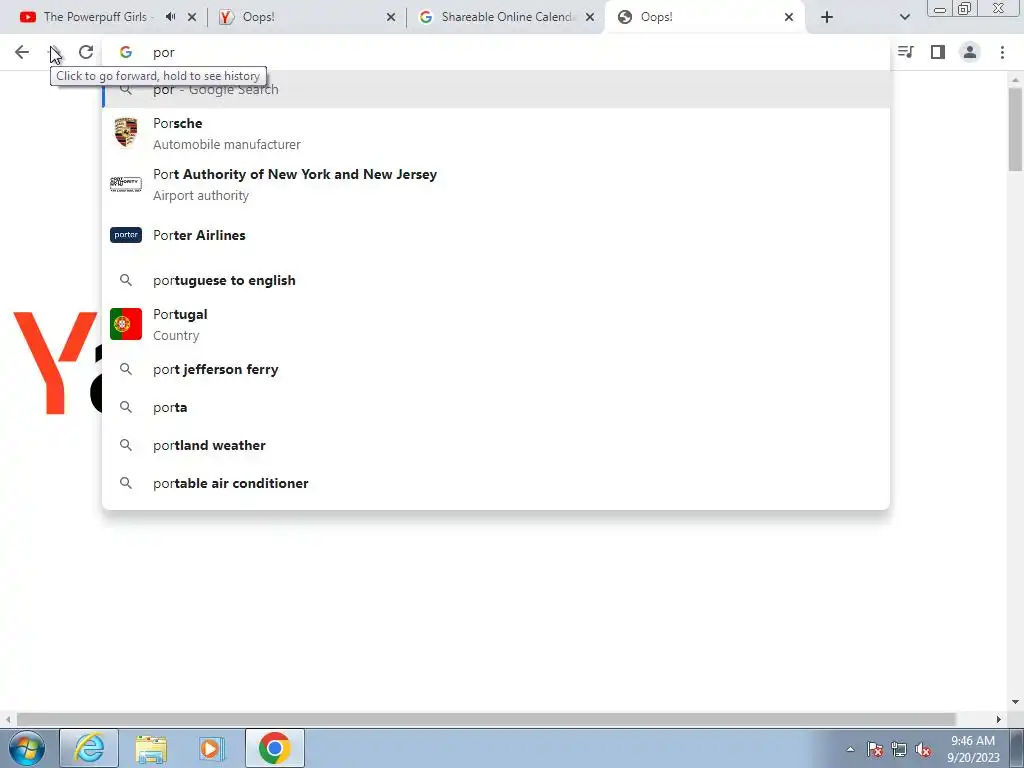Open Windows Media Player on taskbar

[x=212, y=748]
